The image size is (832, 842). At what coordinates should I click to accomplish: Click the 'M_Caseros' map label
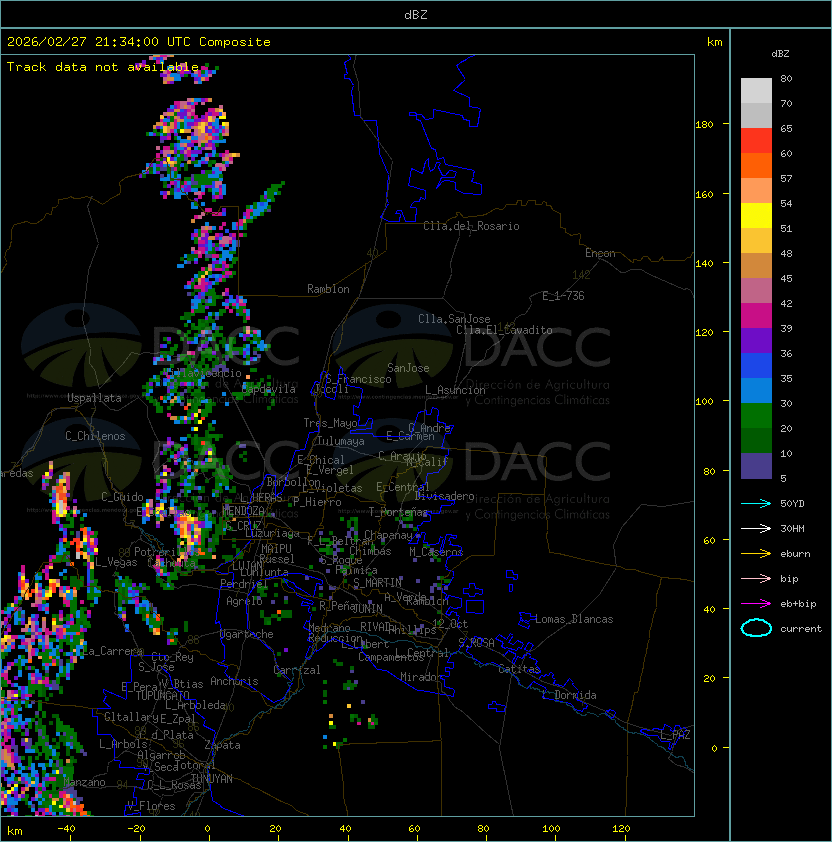pyautogui.click(x=436, y=552)
